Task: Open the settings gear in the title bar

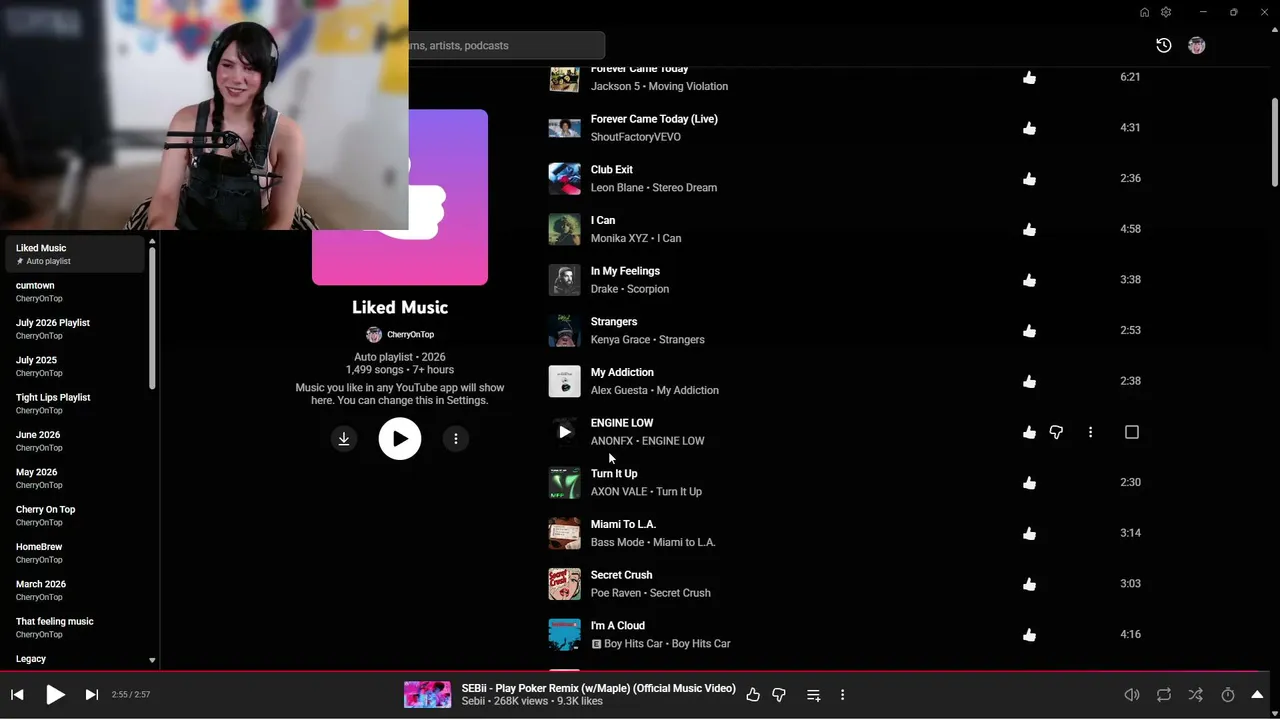Action: pyautogui.click(x=1166, y=12)
